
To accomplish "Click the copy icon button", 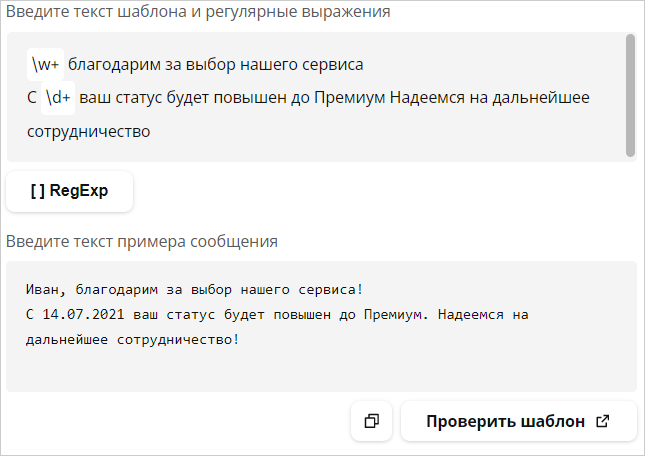I will (371, 421).
